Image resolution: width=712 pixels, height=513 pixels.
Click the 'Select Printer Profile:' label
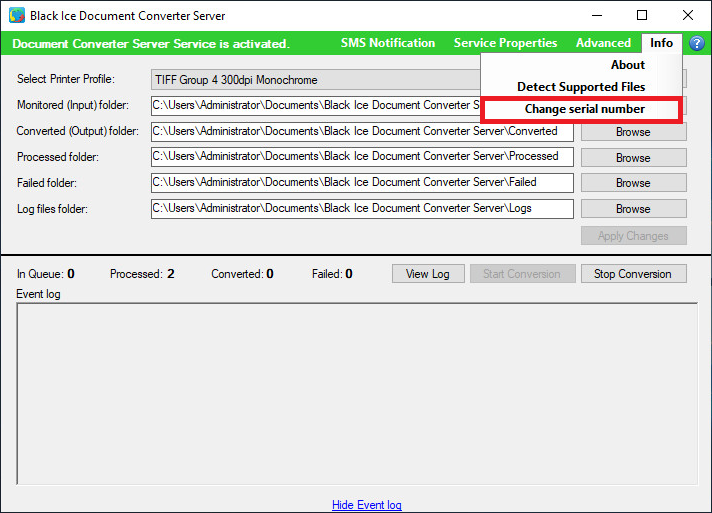pos(66,79)
